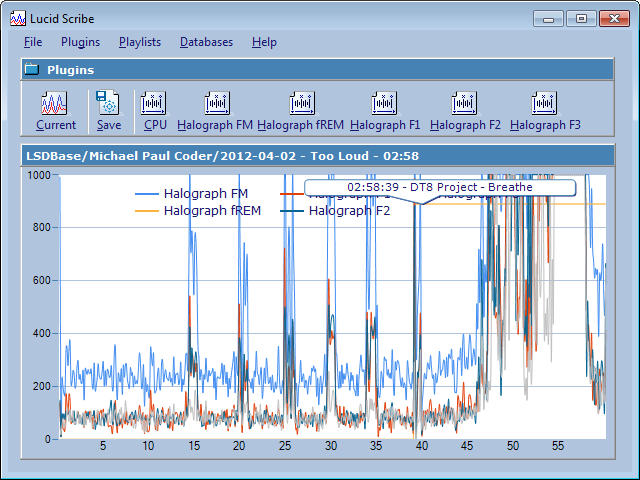Open the Playlists menu
Image resolution: width=640 pixels, height=480 pixels.
[x=139, y=42]
